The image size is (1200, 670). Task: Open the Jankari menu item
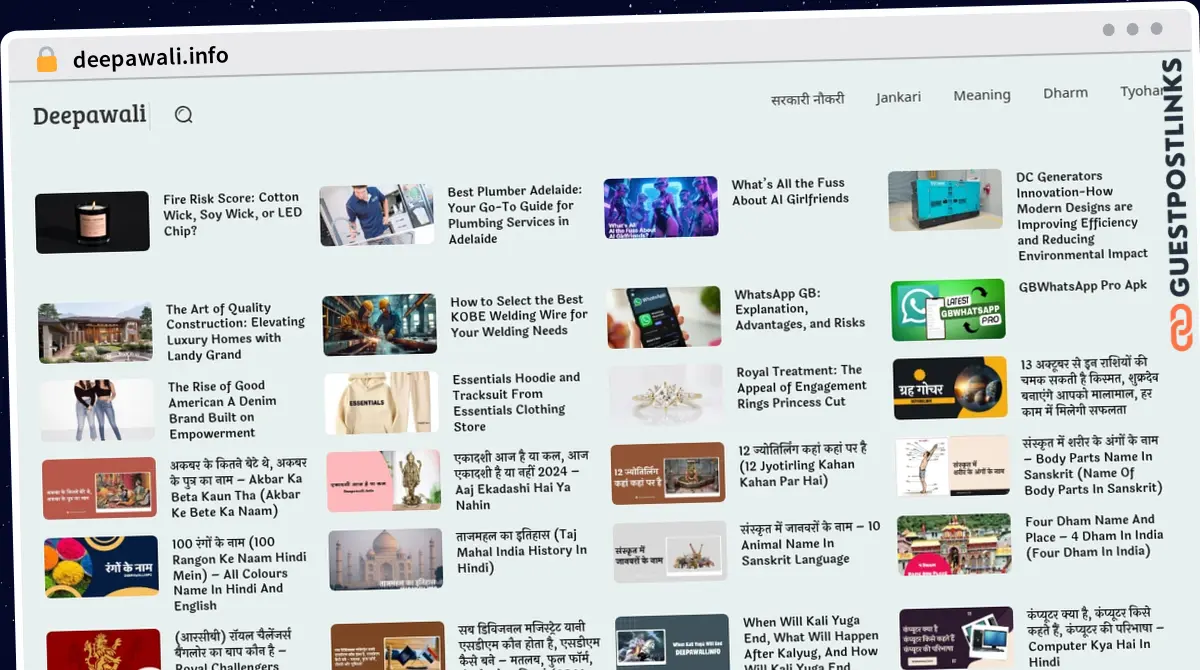tap(898, 97)
